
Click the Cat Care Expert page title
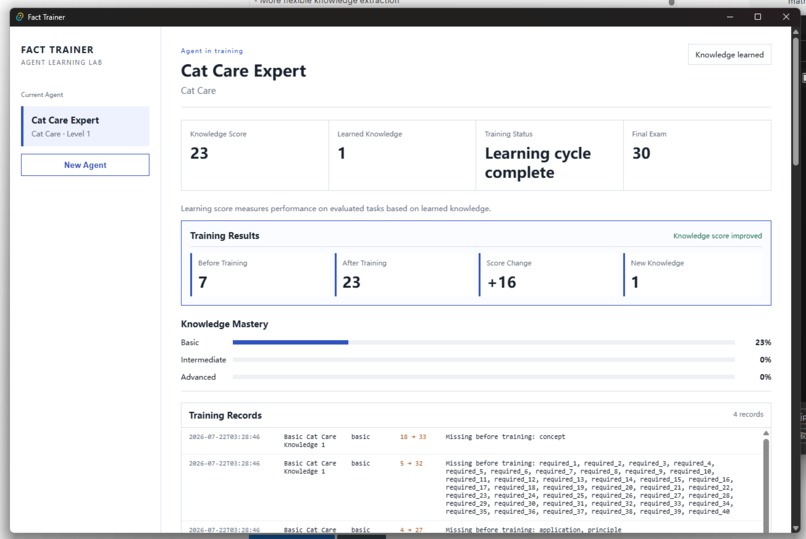243,70
